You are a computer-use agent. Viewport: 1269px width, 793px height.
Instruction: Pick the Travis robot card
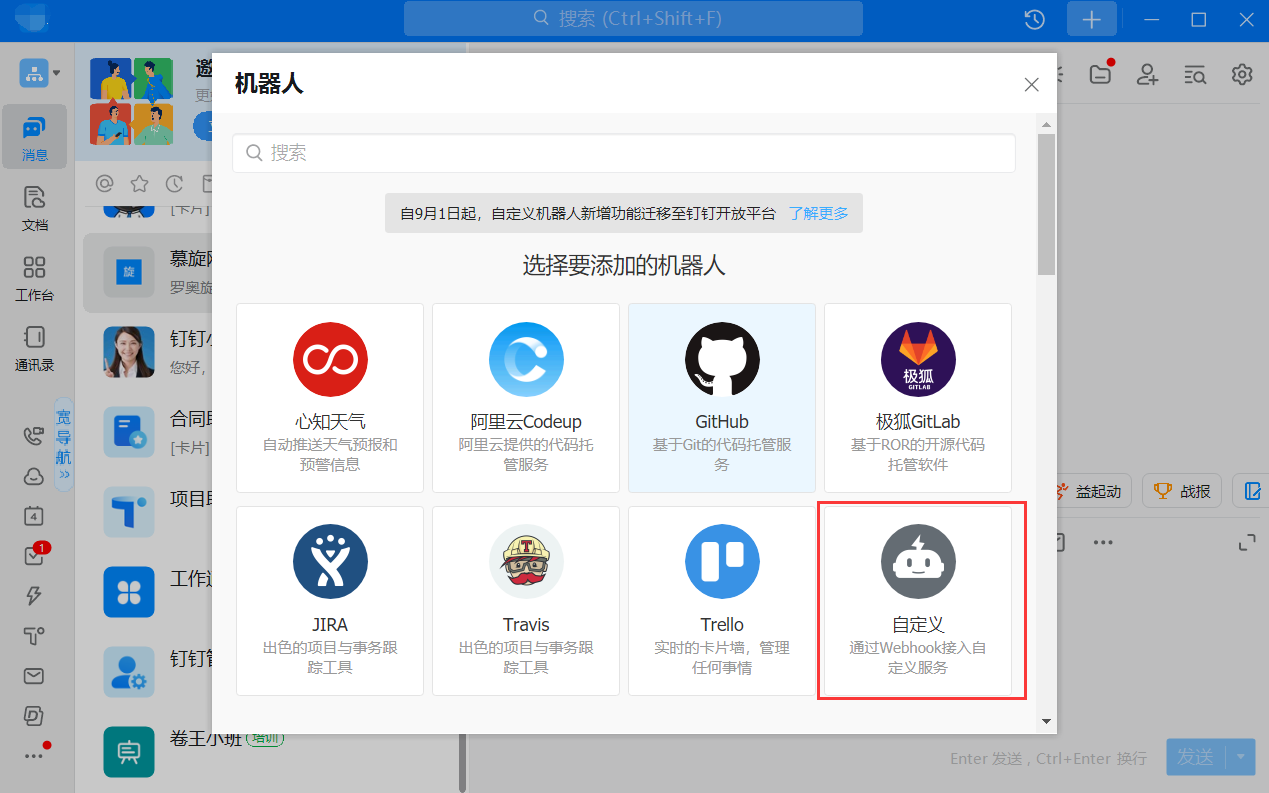click(x=526, y=600)
